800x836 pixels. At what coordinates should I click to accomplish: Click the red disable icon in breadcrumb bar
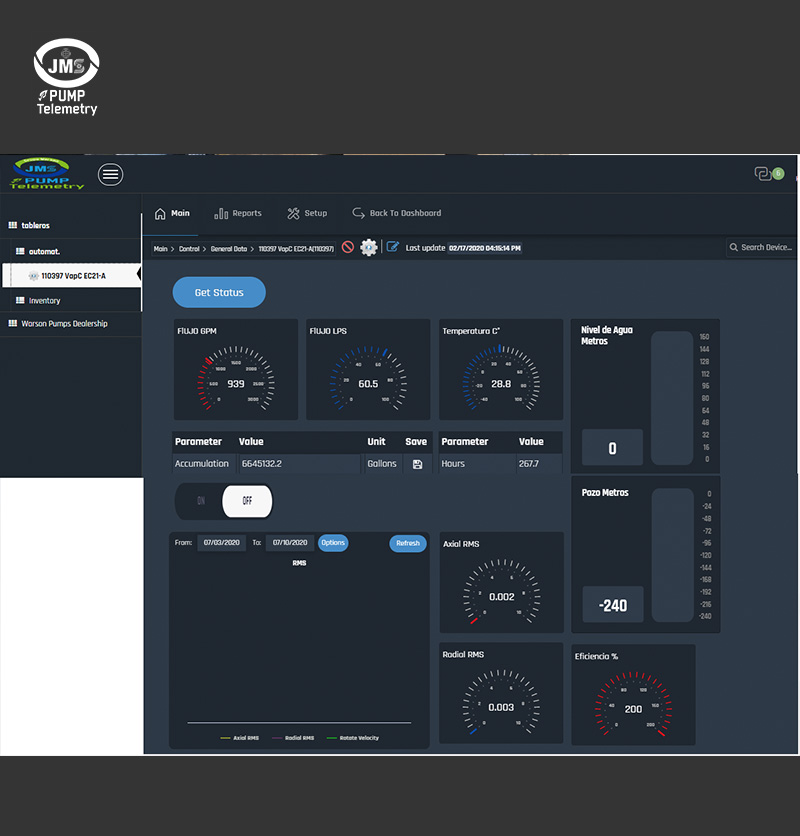click(347, 247)
